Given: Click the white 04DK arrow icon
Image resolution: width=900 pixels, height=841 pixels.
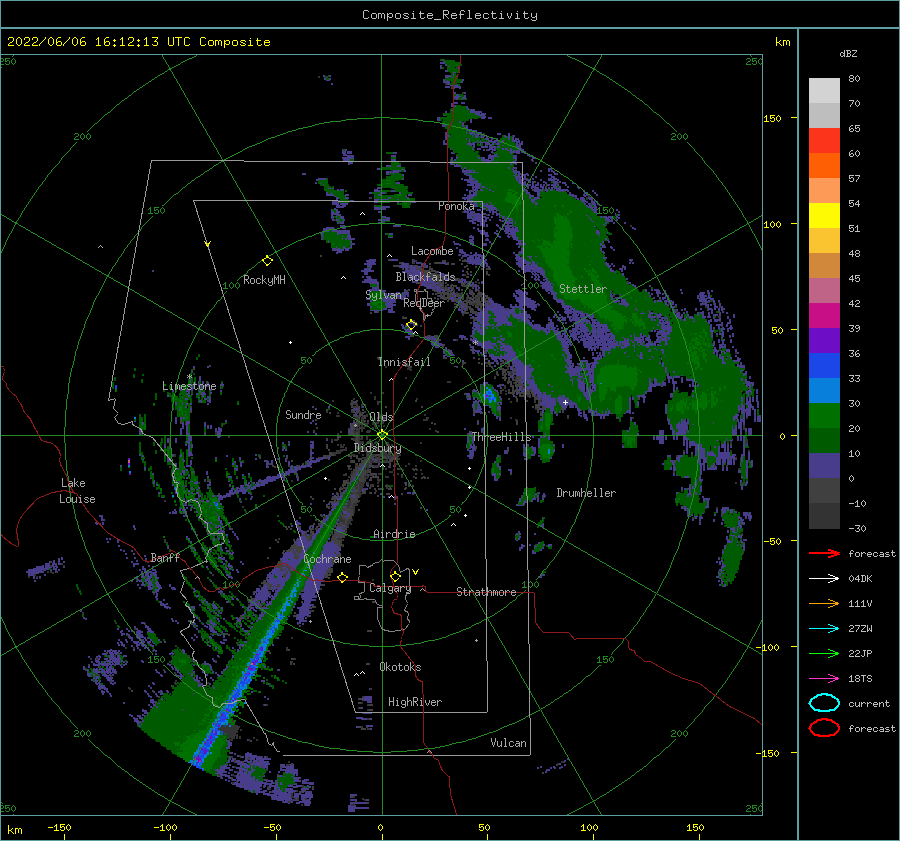Looking at the screenshot, I should (x=824, y=579).
